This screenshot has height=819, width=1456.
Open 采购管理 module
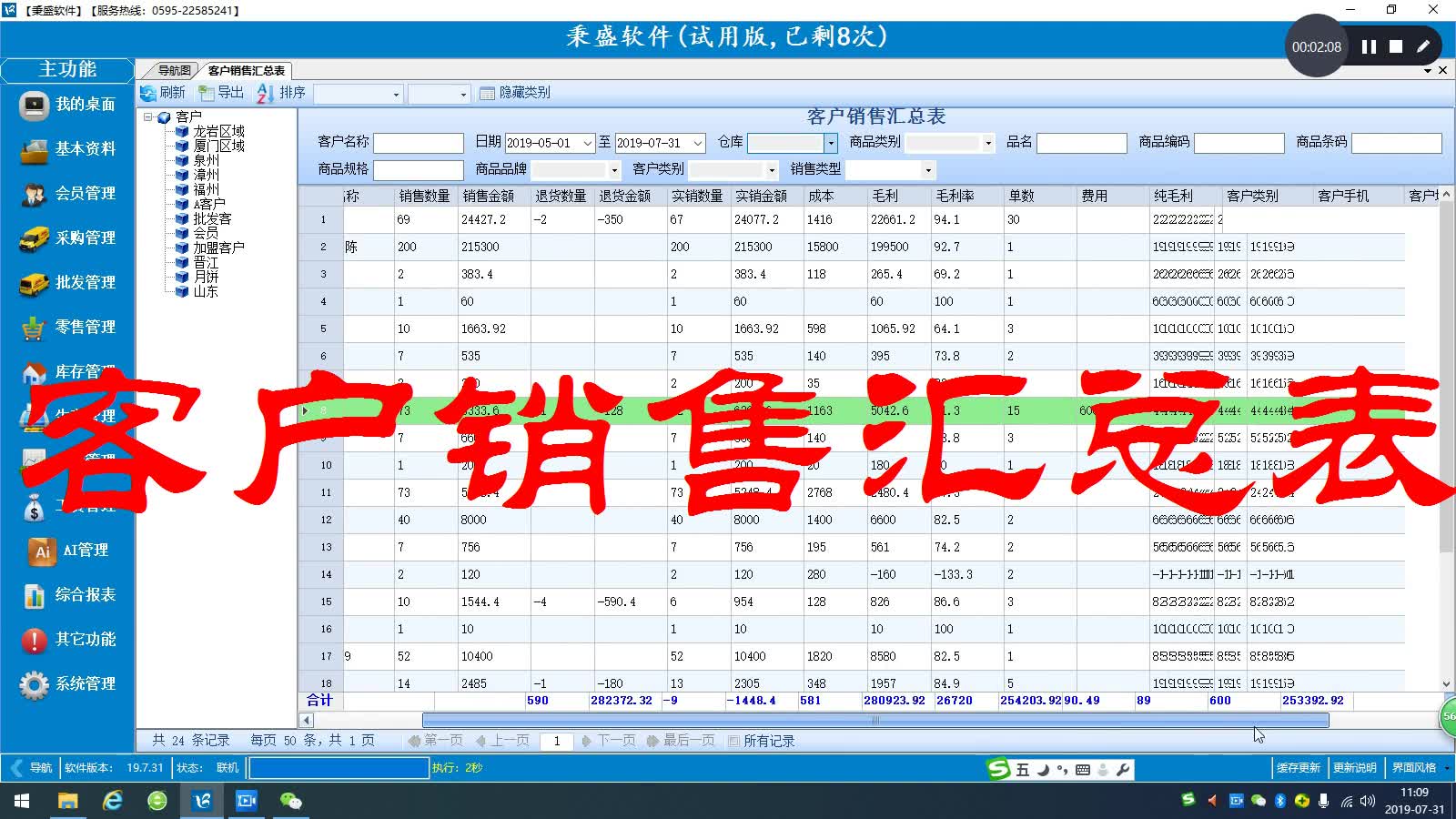(68, 238)
